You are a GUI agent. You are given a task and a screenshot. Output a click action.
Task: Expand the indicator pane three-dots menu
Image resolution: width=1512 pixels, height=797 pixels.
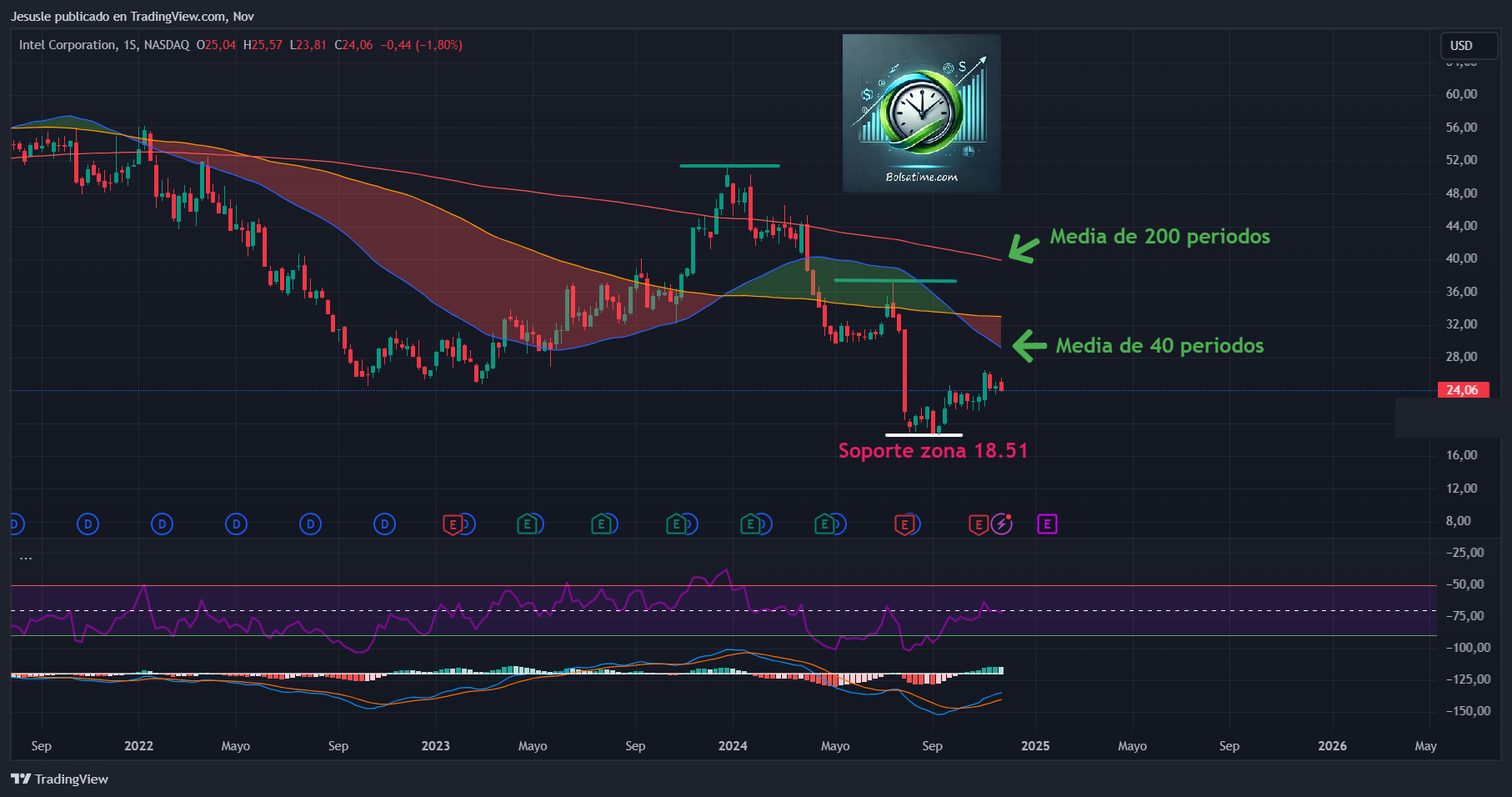[x=26, y=558]
